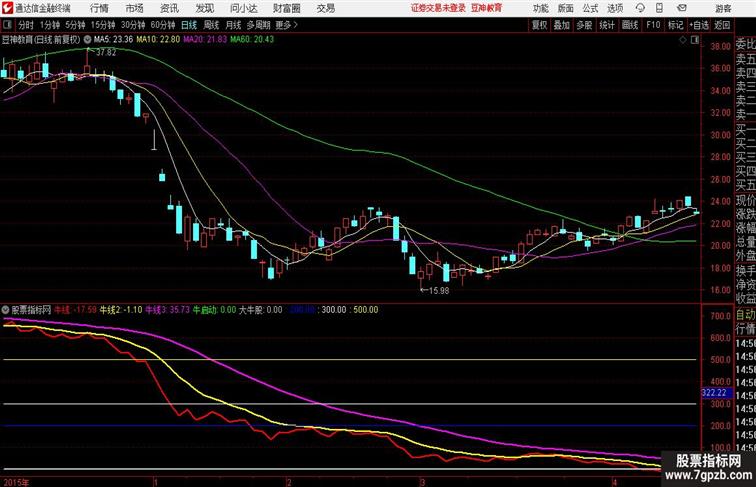Click the MA20: 21.83 indicator label
The image size is (756, 487).
205,40
